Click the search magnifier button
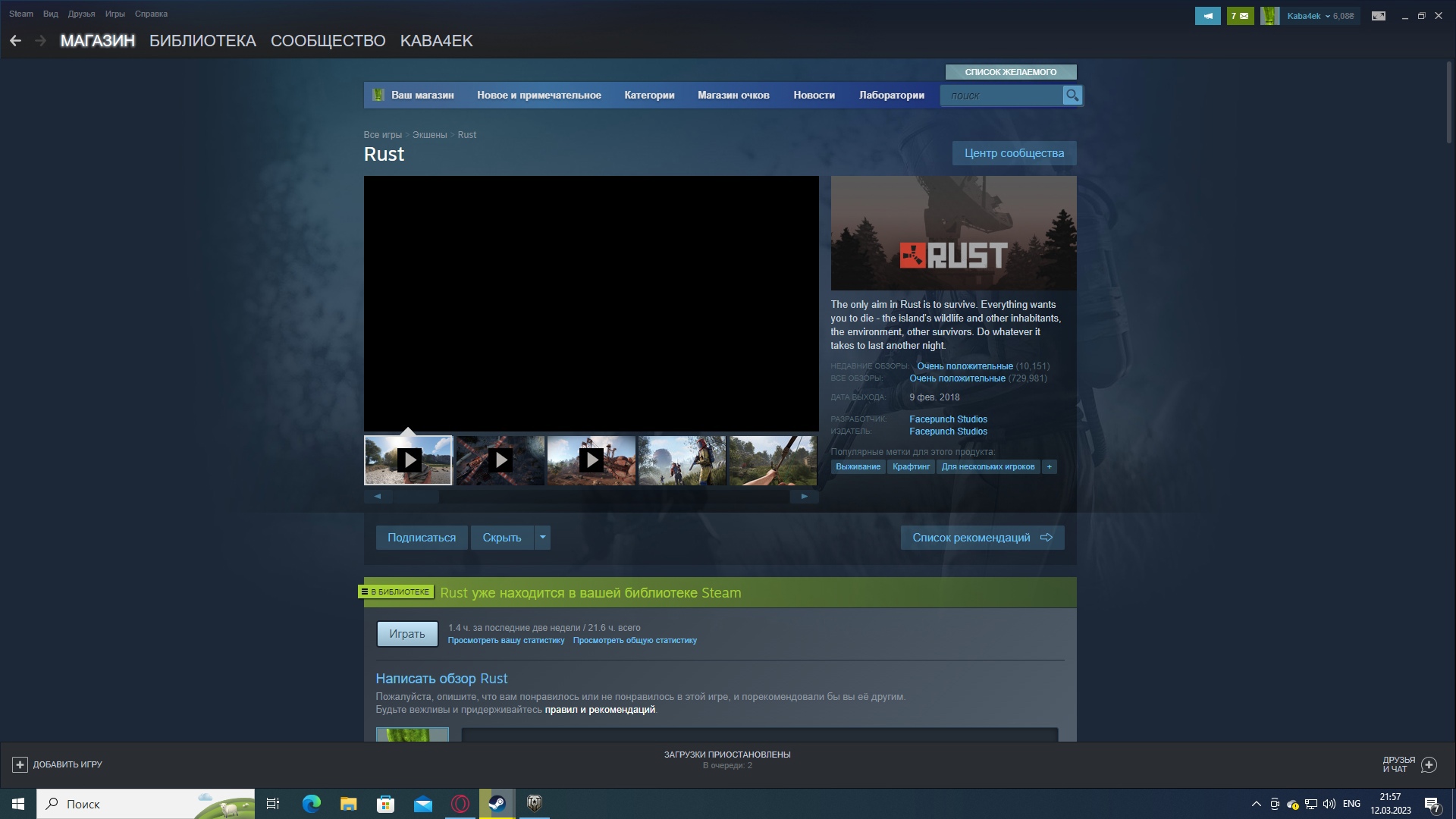The width and height of the screenshot is (1456, 819). [x=1072, y=95]
